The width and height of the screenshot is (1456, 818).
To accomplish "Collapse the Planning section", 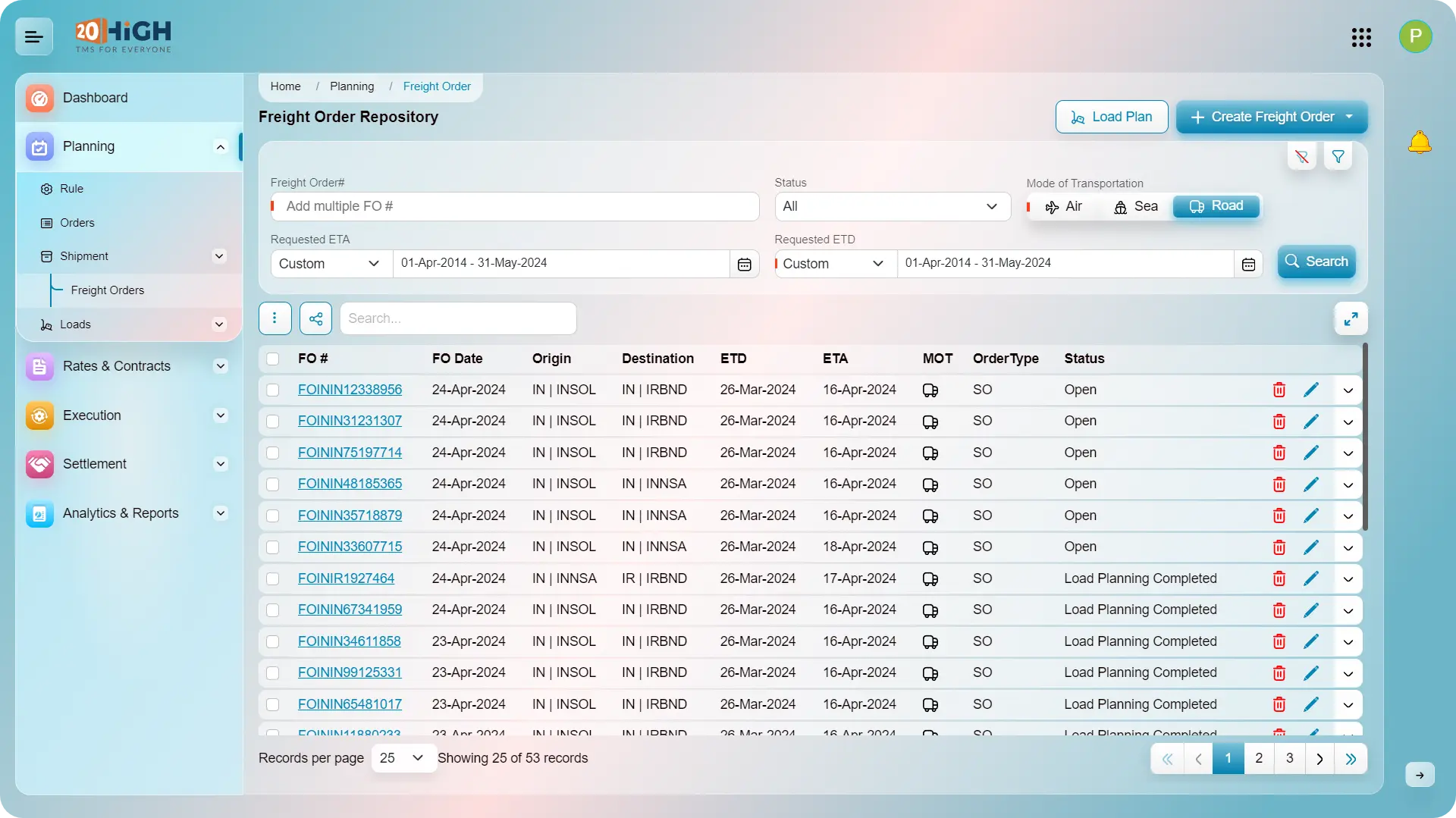I will tap(221, 146).
